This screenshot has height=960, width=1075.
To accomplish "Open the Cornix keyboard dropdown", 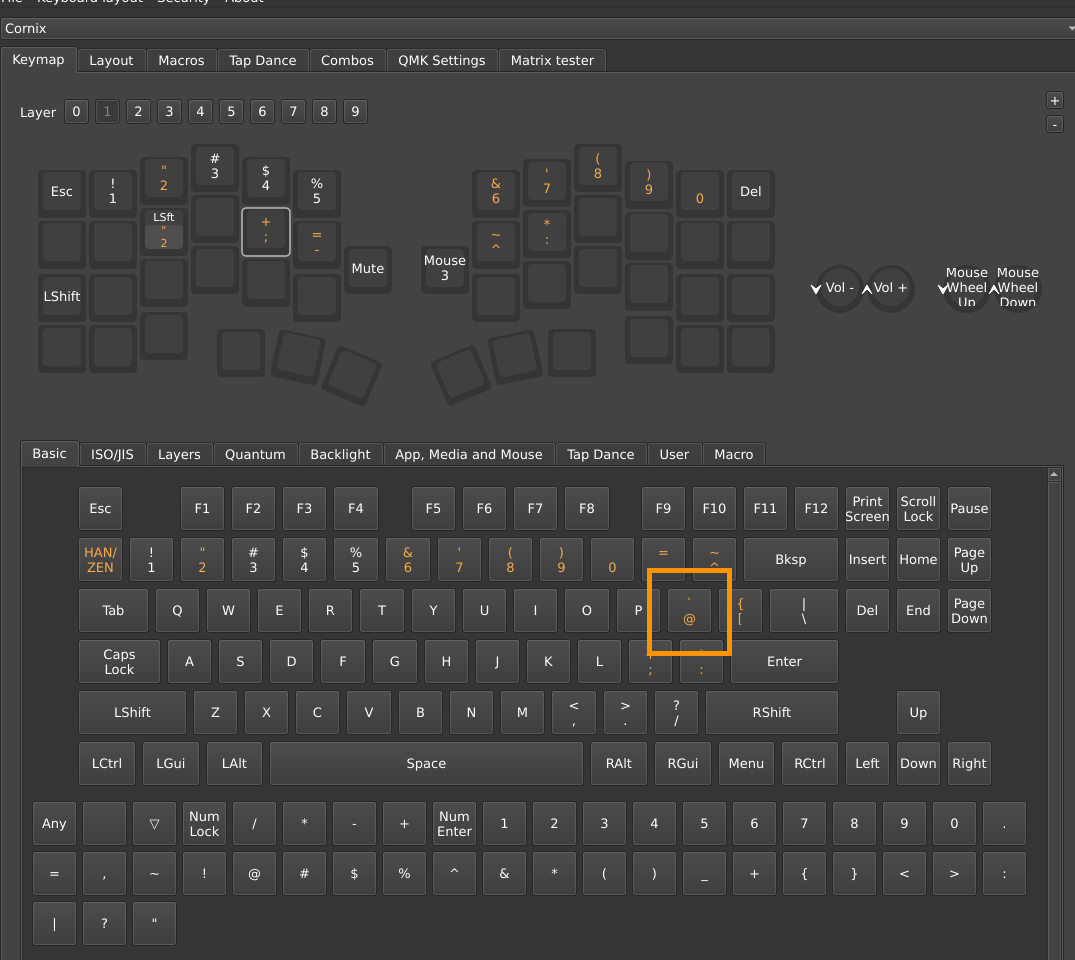I will (537, 29).
